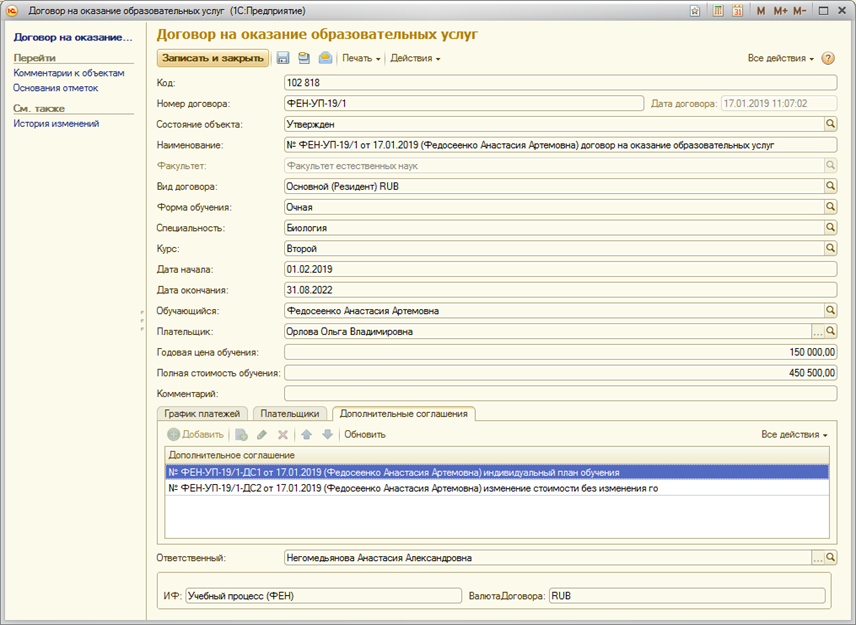Open the Печать dropdown menu
Screen dimensions: 856x625
(360, 58)
